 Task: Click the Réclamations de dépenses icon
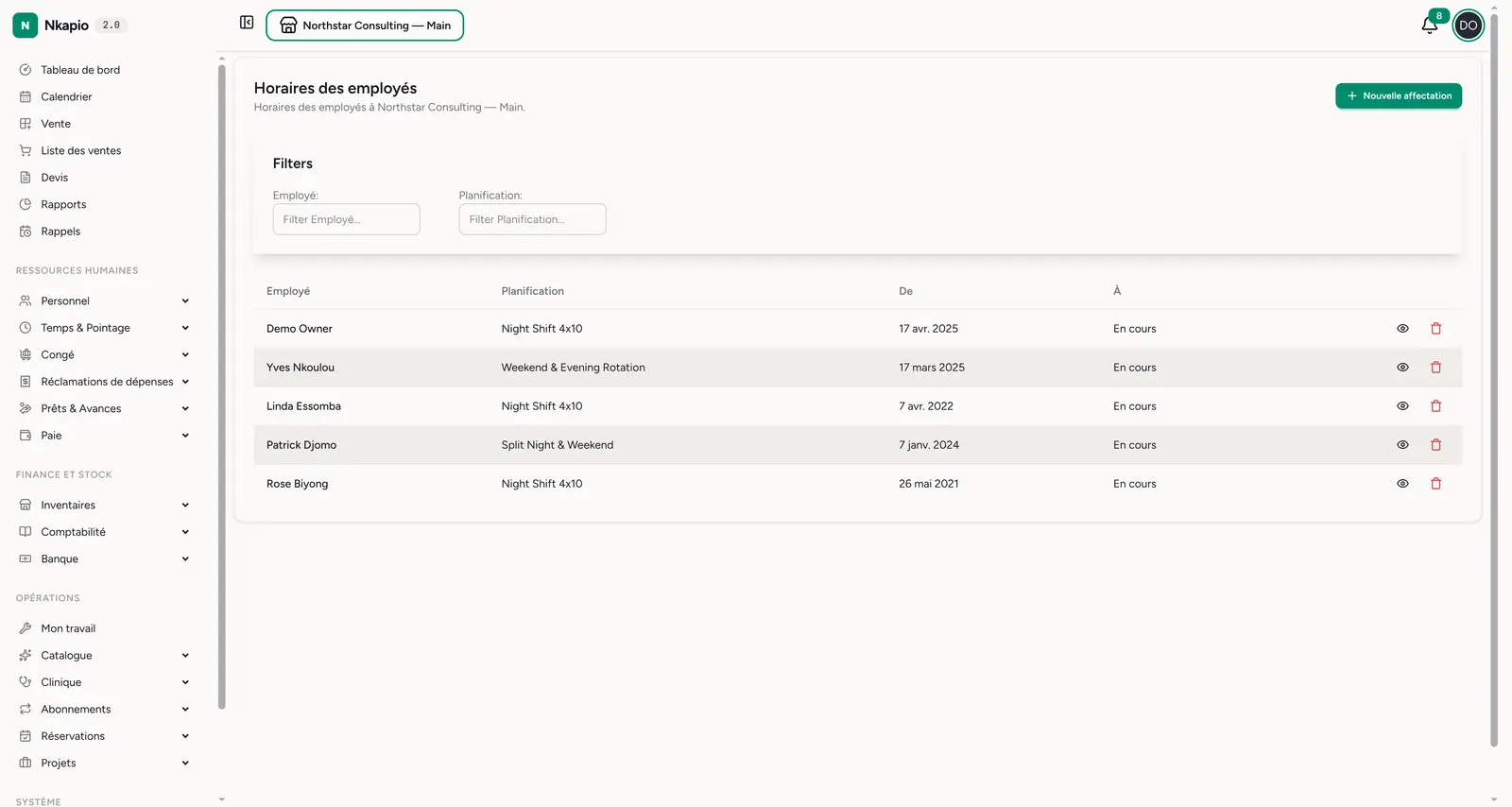point(26,382)
